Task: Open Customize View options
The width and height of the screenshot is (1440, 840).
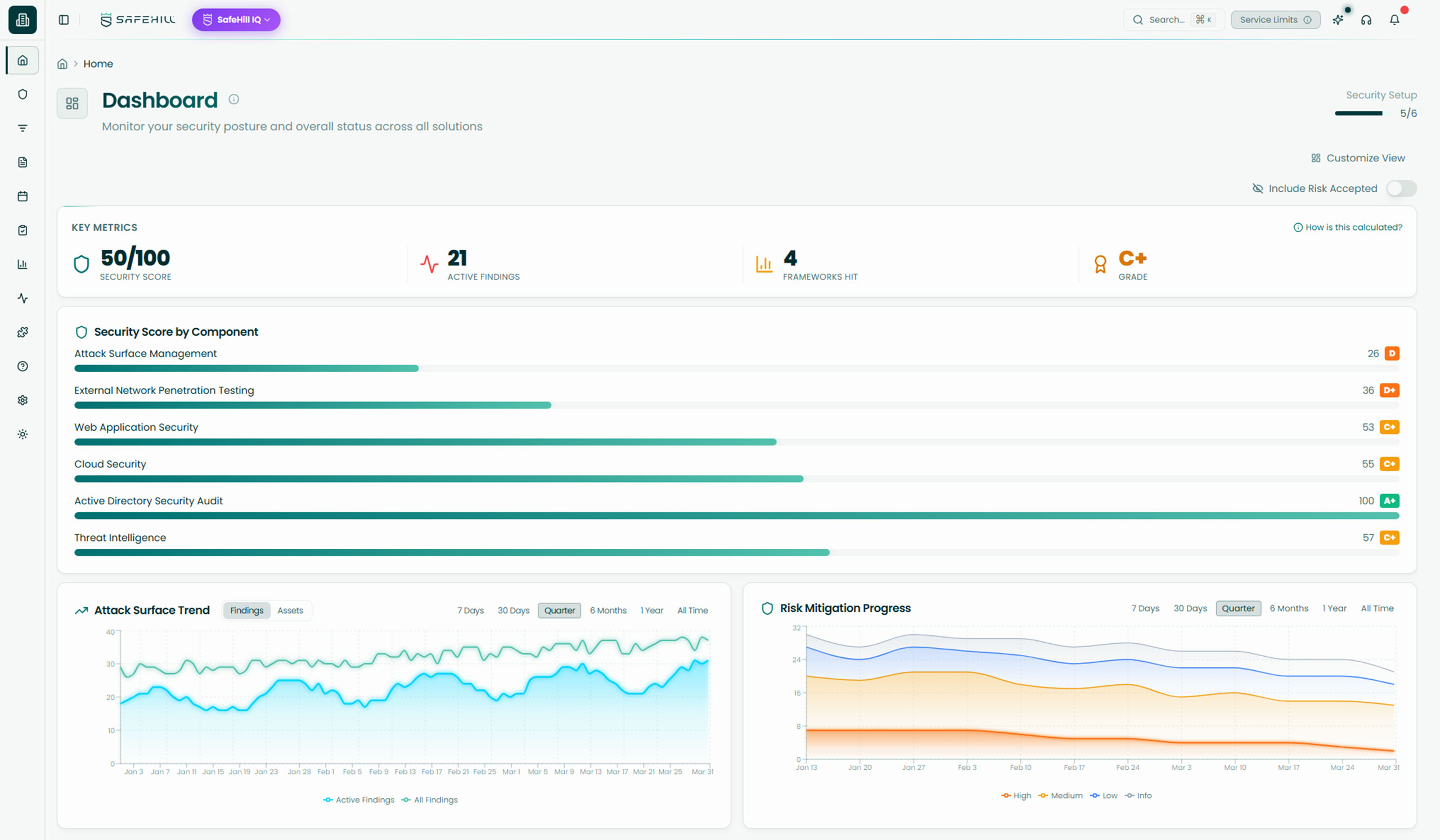Action: pos(1358,158)
